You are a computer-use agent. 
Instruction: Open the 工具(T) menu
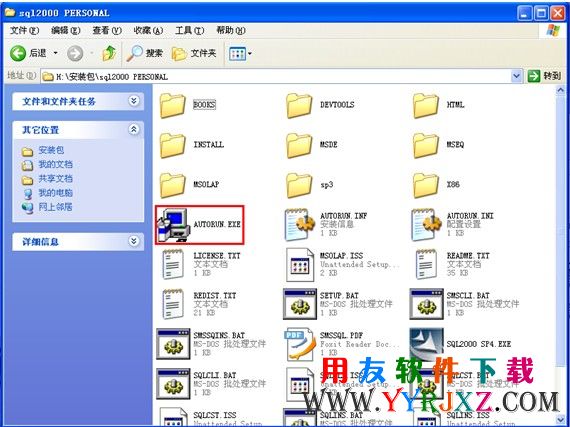189,31
